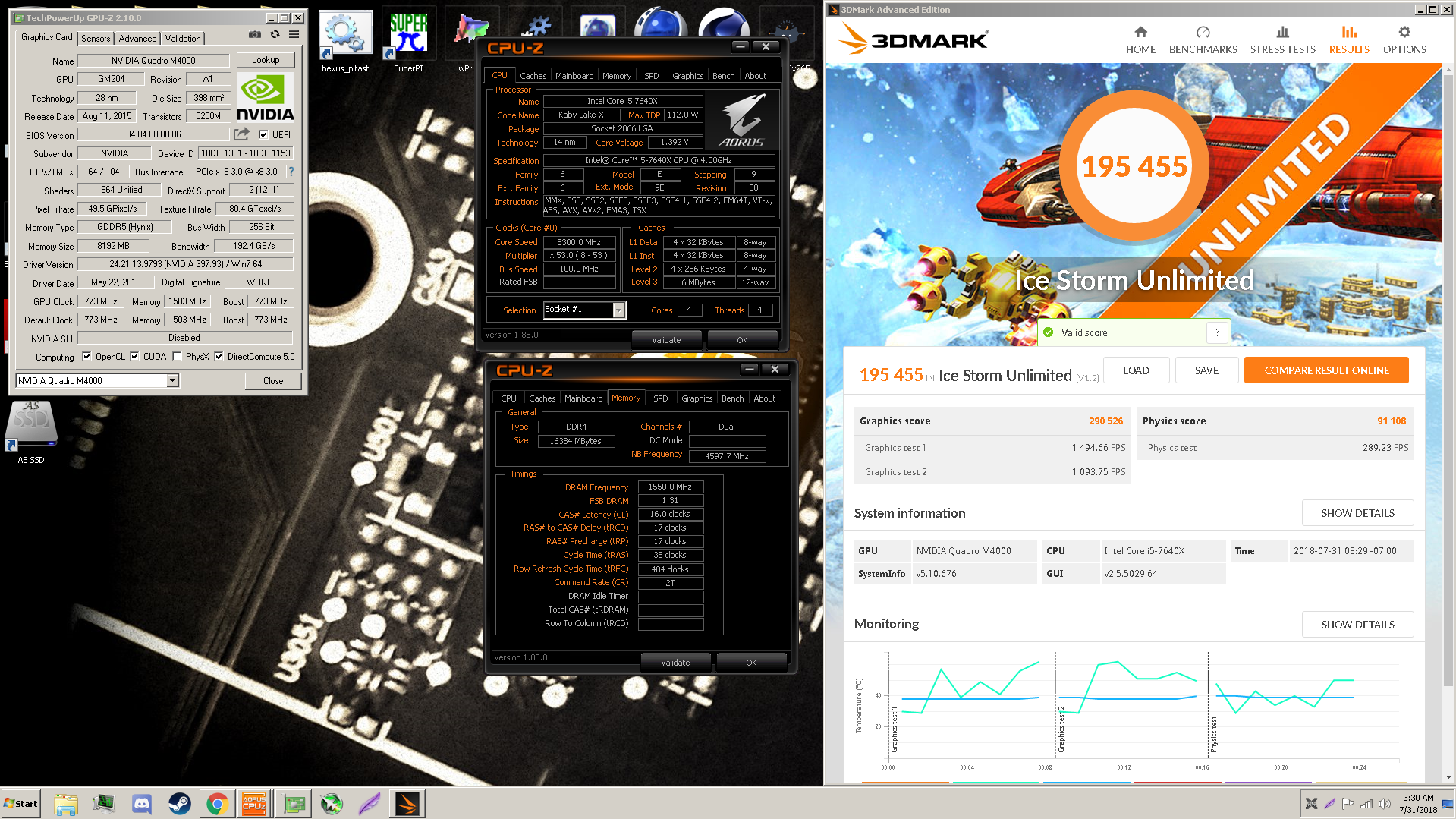Screen dimensions: 1456x819
Task: Toggle the UEFI checkbox in GPU-Z
Action: click(263, 134)
